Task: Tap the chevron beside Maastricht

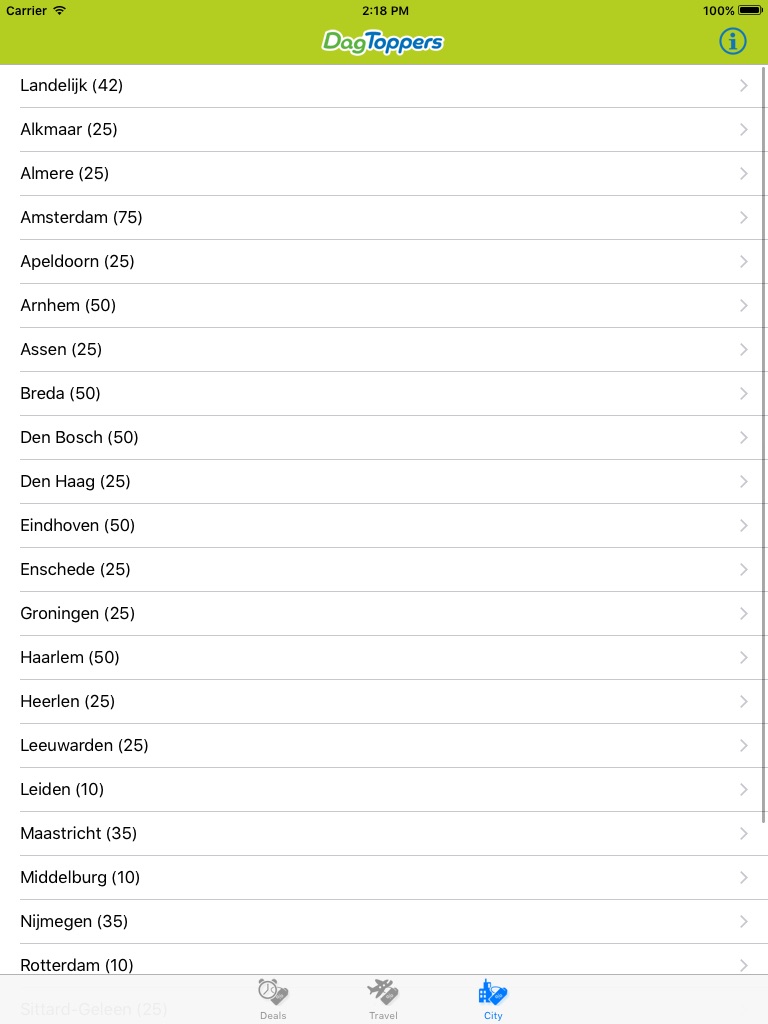Action: tap(743, 834)
